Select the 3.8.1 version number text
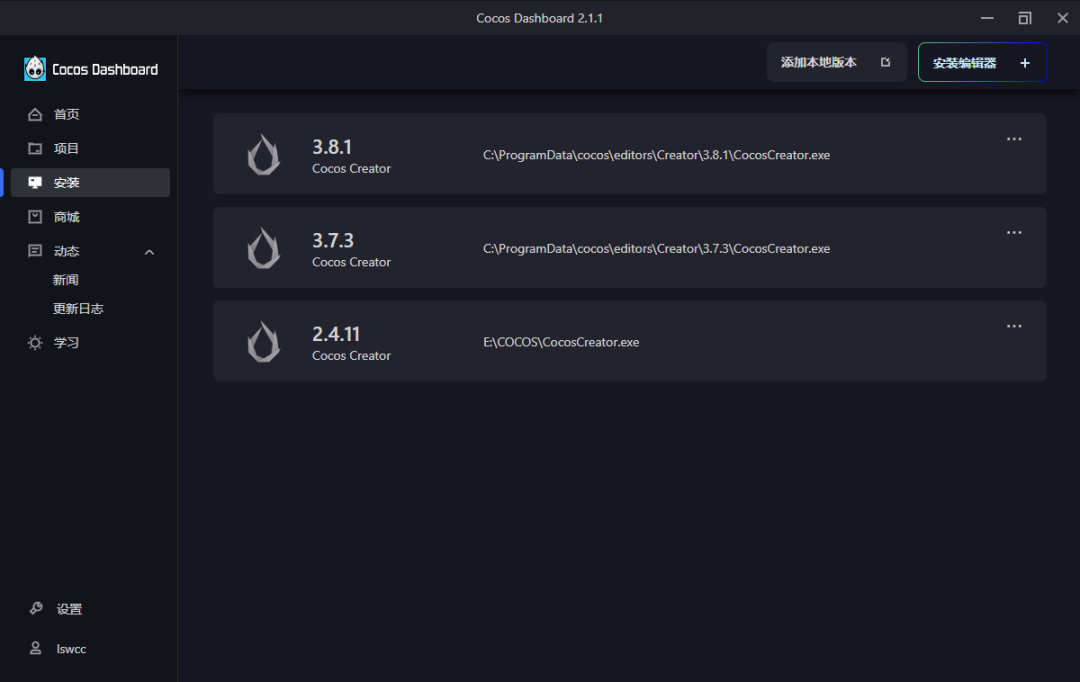This screenshot has height=682, width=1080. coord(332,147)
